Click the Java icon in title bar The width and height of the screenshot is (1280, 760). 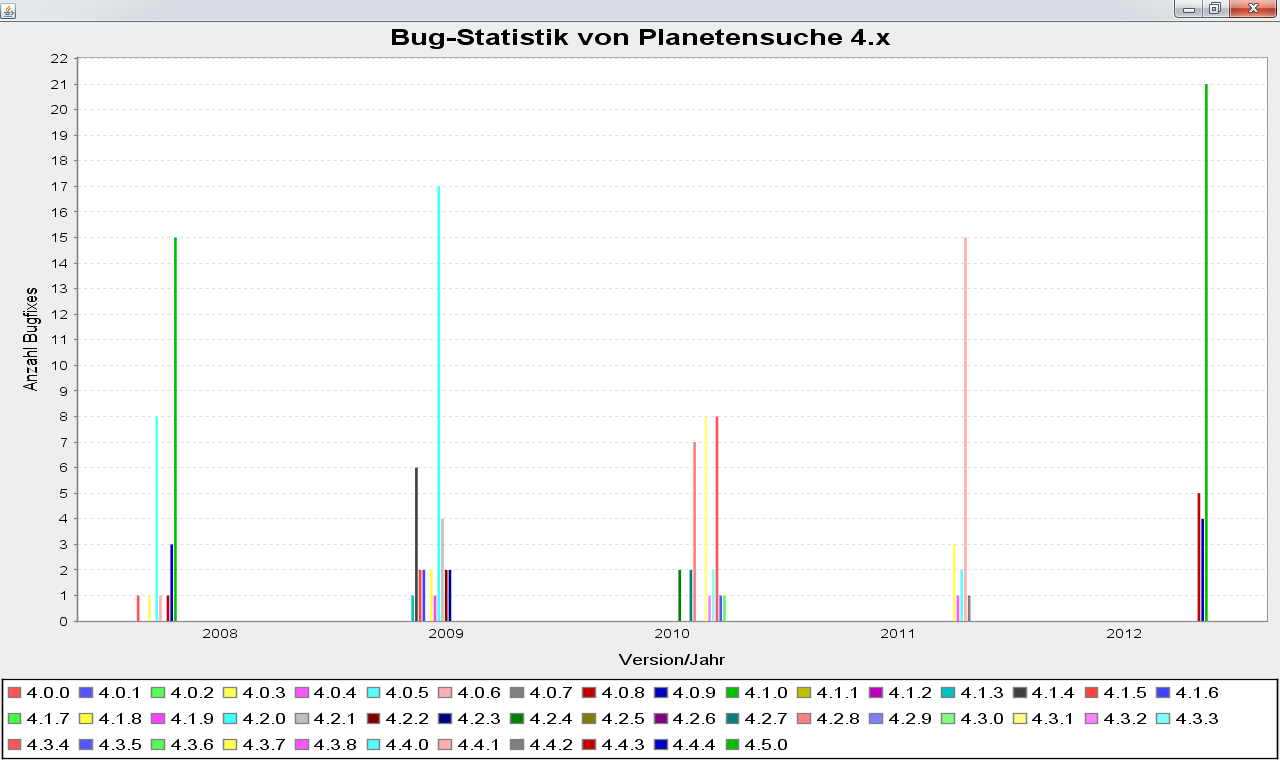[8, 9]
